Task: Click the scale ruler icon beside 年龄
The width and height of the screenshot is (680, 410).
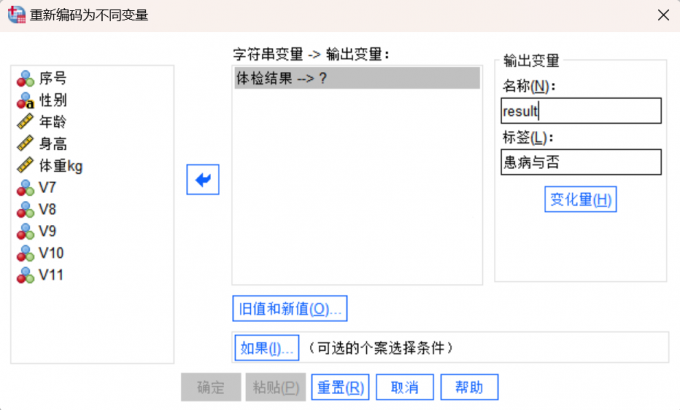Action: (25, 121)
